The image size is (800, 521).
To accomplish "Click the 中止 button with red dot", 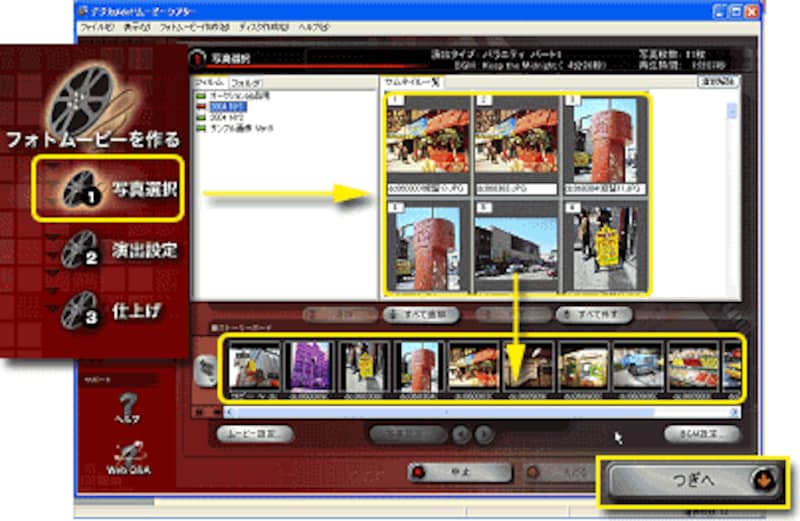I will click(x=460, y=473).
